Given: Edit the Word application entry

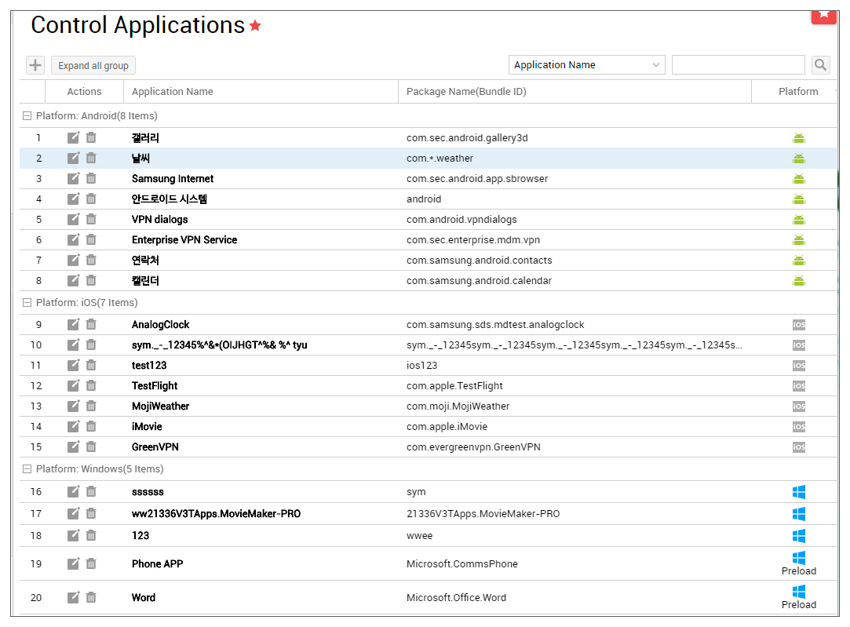Looking at the screenshot, I should pyautogui.click(x=73, y=597).
